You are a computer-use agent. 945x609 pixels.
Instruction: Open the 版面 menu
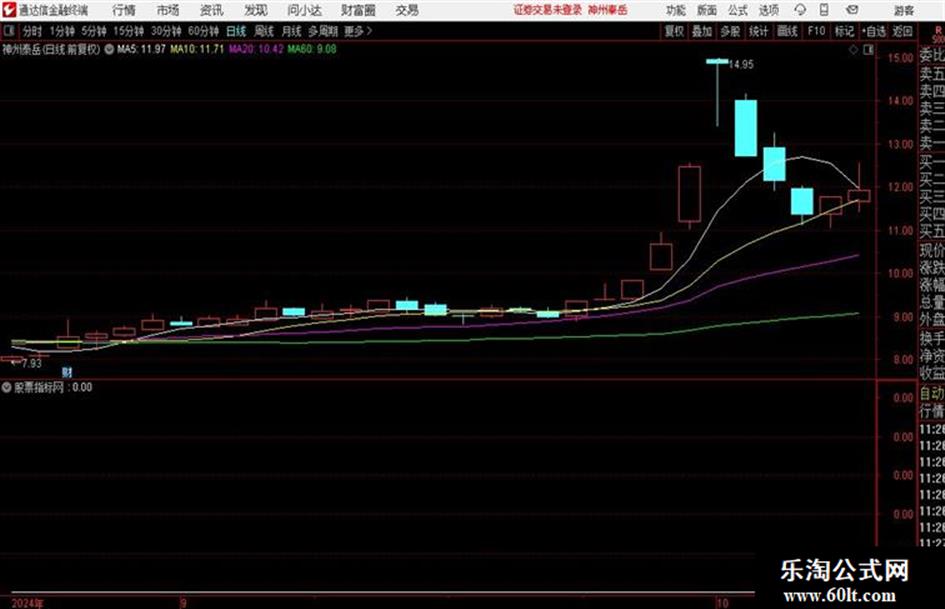pyautogui.click(x=706, y=10)
